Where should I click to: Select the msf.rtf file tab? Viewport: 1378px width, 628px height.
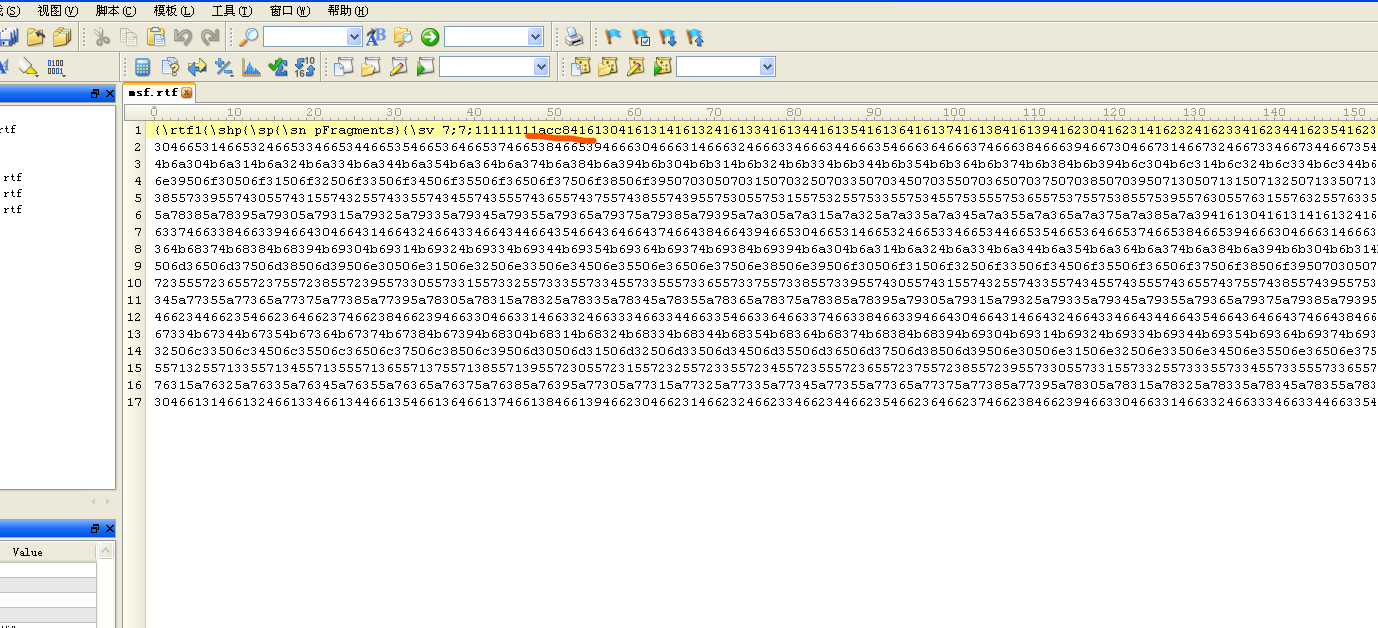coord(152,93)
